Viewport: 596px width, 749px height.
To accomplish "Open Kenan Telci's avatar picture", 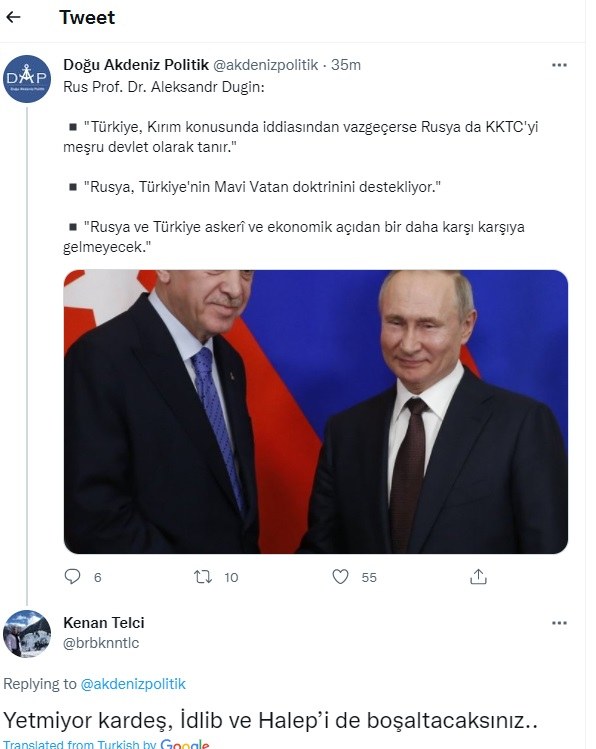I will [x=27, y=633].
